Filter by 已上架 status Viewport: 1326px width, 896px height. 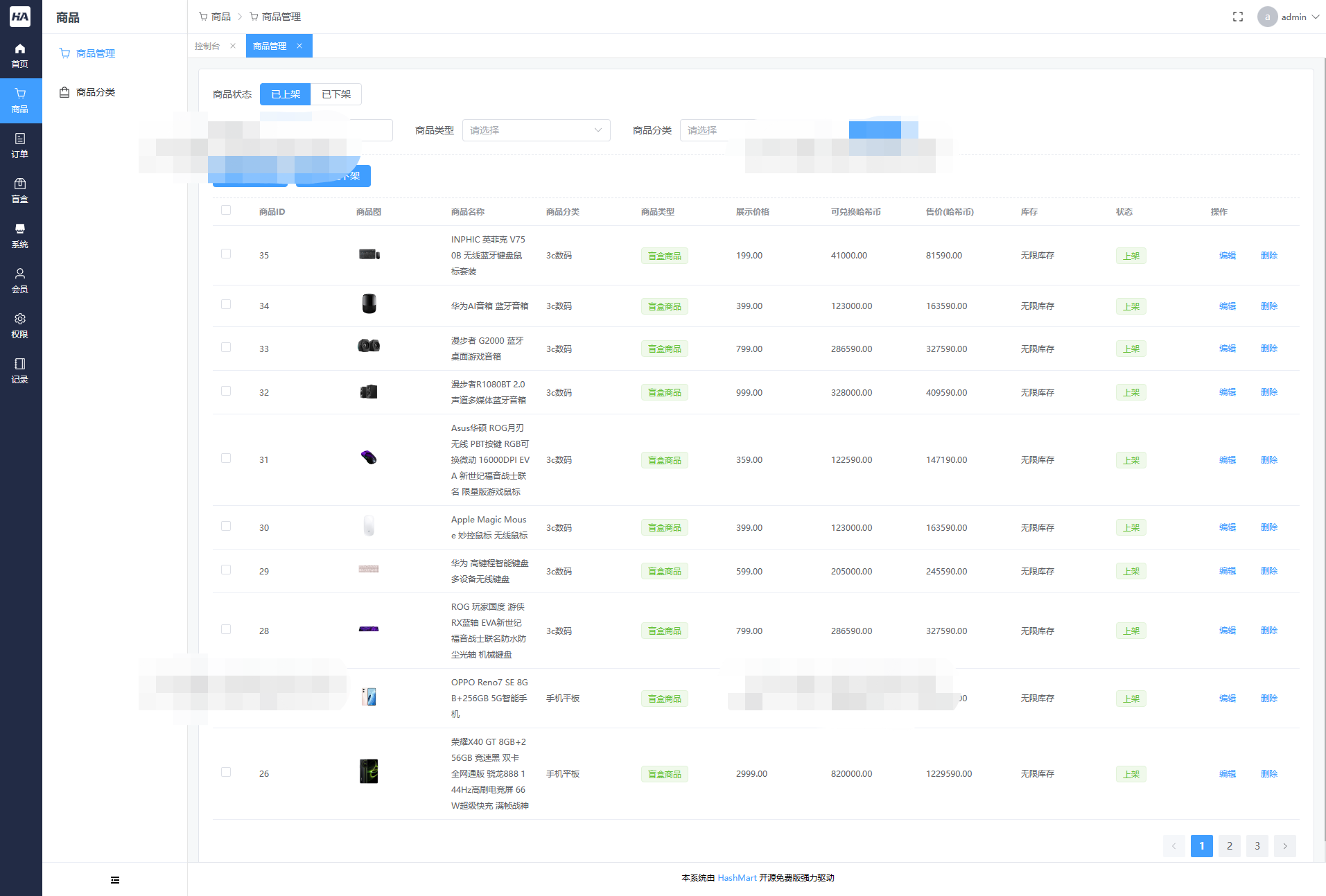point(286,94)
